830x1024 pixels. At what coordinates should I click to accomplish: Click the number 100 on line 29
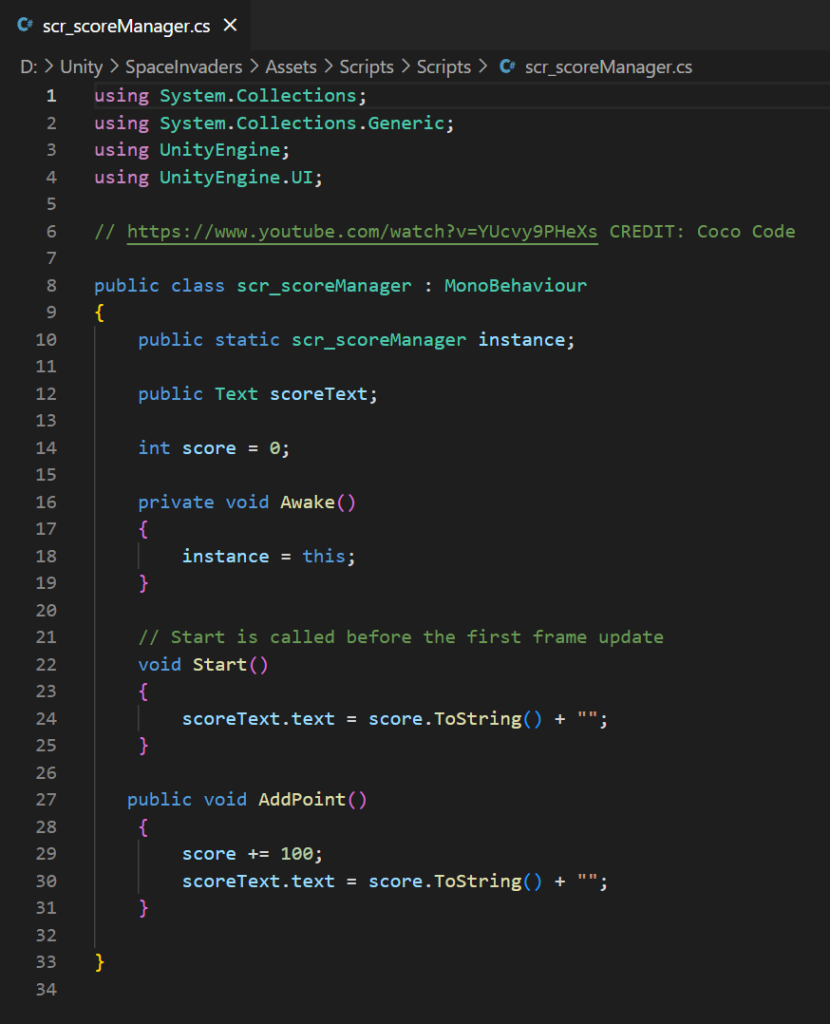coord(297,854)
